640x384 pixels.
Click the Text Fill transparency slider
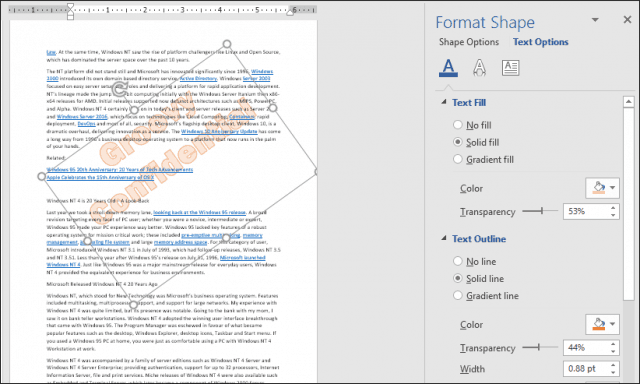pos(540,211)
